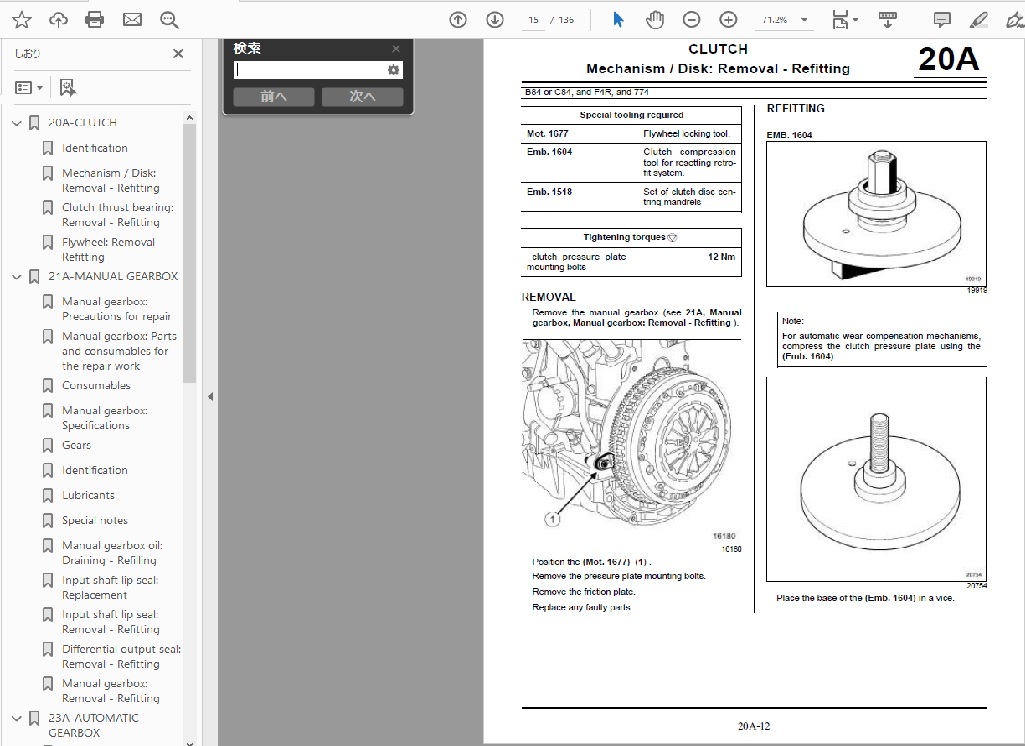
Task: Click the print icon in toolbar
Action: click(x=95, y=20)
